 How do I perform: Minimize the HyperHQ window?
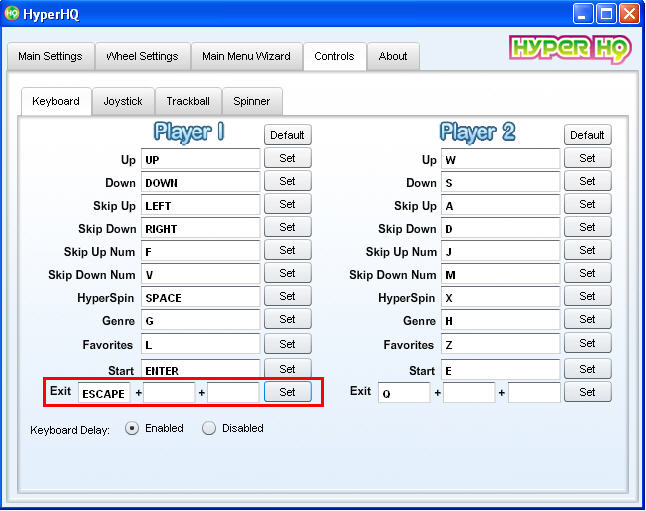(583, 14)
